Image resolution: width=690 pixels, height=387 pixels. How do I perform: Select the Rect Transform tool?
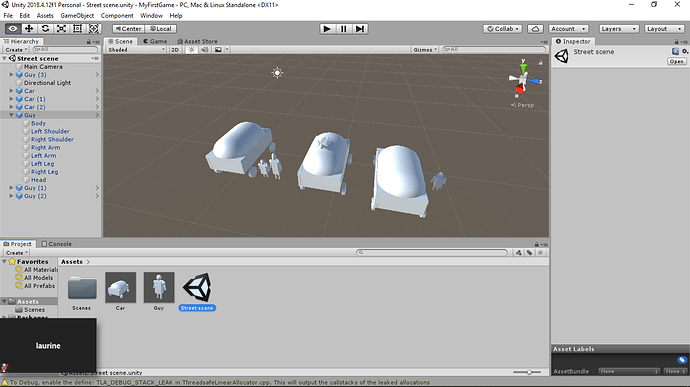click(x=77, y=29)
